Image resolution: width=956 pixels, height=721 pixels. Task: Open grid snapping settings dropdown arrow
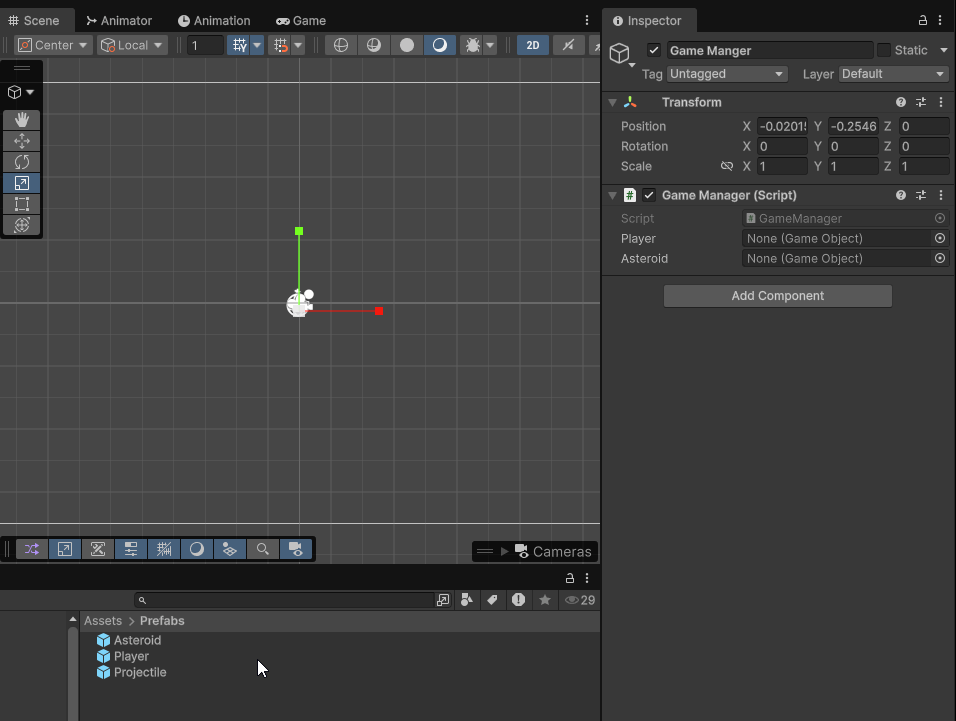pyautogui.click(x=298, y=45)
